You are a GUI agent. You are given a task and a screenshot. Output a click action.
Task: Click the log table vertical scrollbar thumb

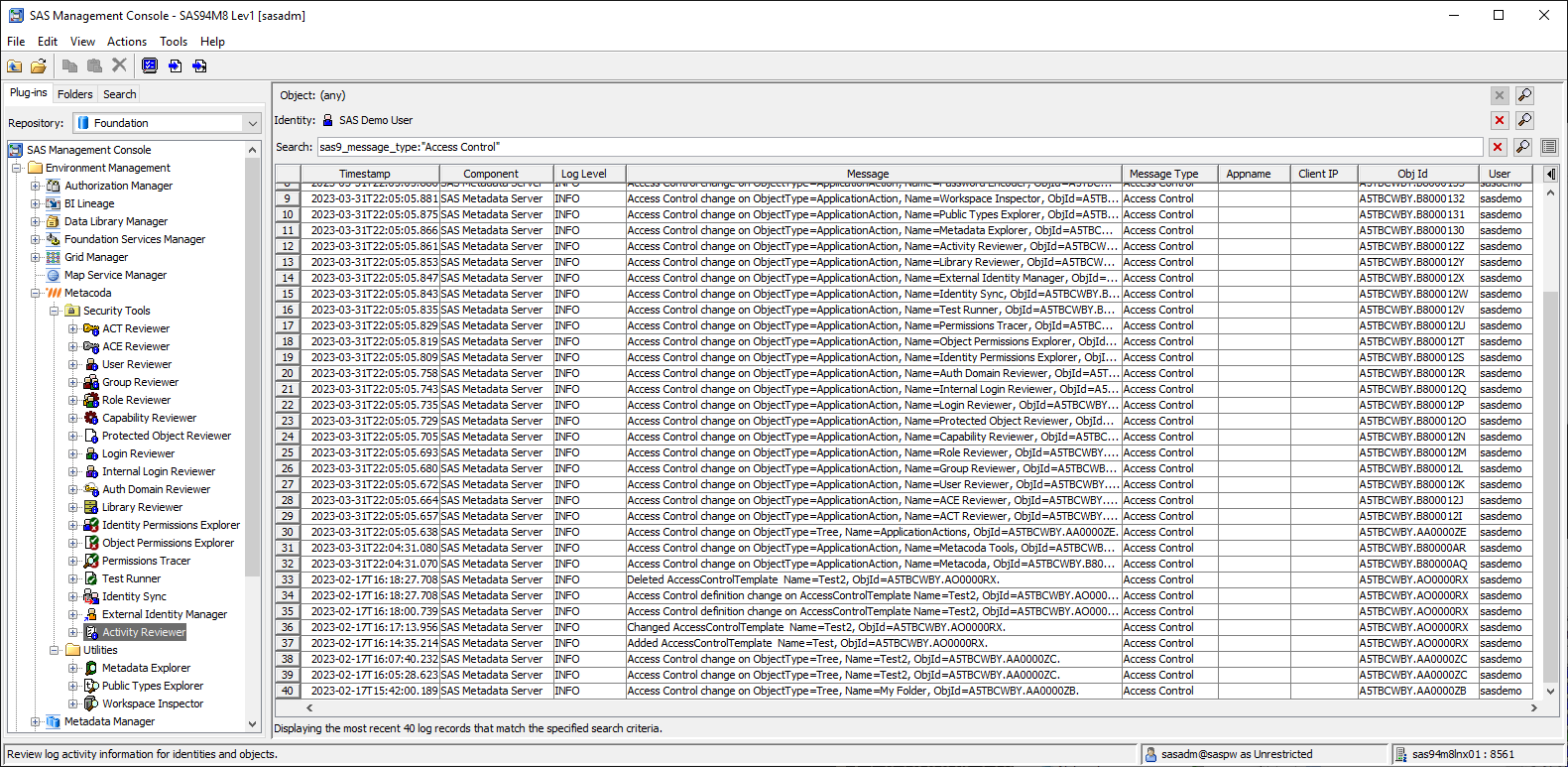pos(1550,484)
